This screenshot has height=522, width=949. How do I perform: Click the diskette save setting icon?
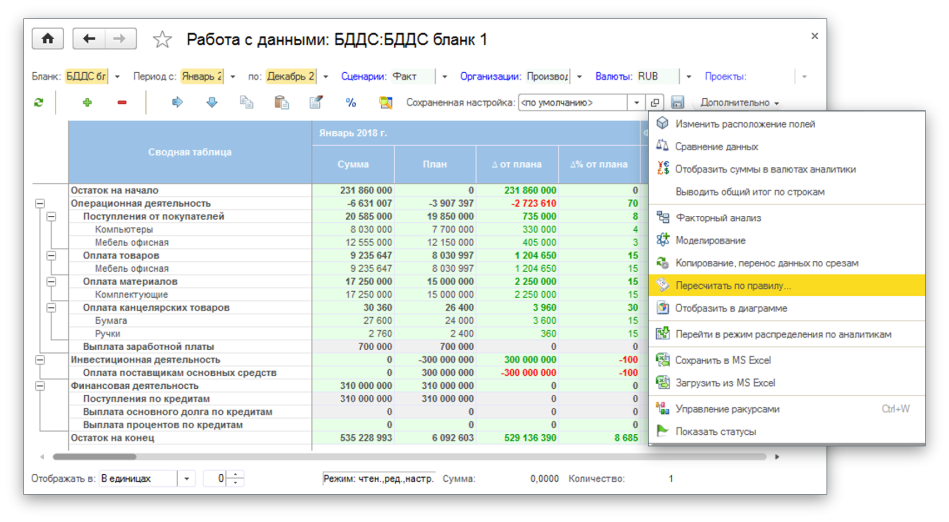point(677,102)
